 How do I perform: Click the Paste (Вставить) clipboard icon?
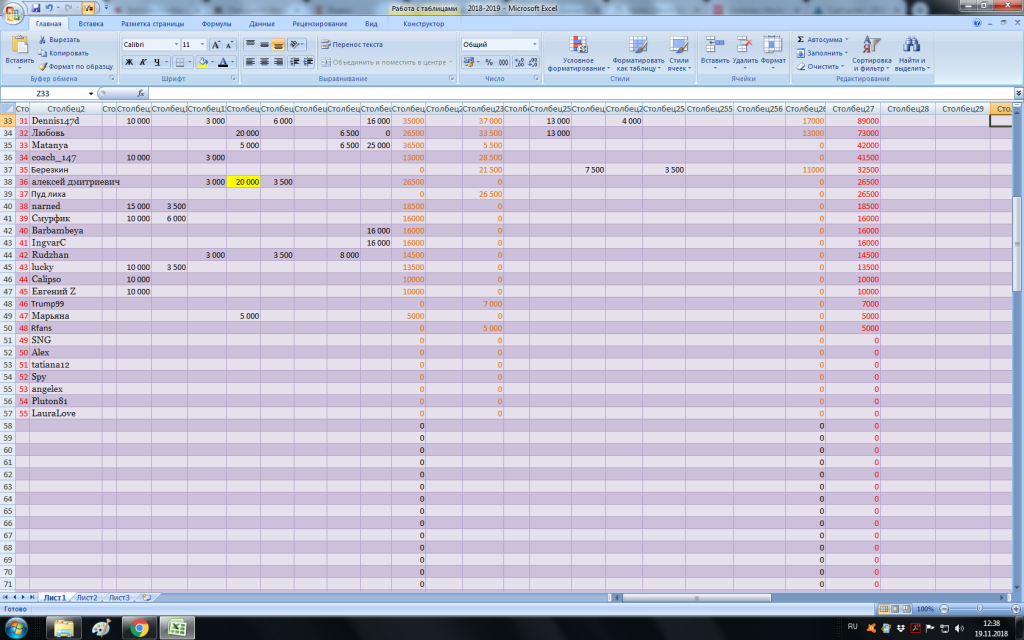coord(19,44)
